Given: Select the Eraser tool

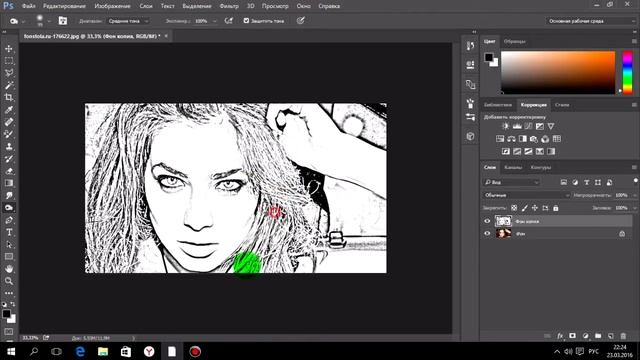Looking at the screenshot, I should click(9, 171).
